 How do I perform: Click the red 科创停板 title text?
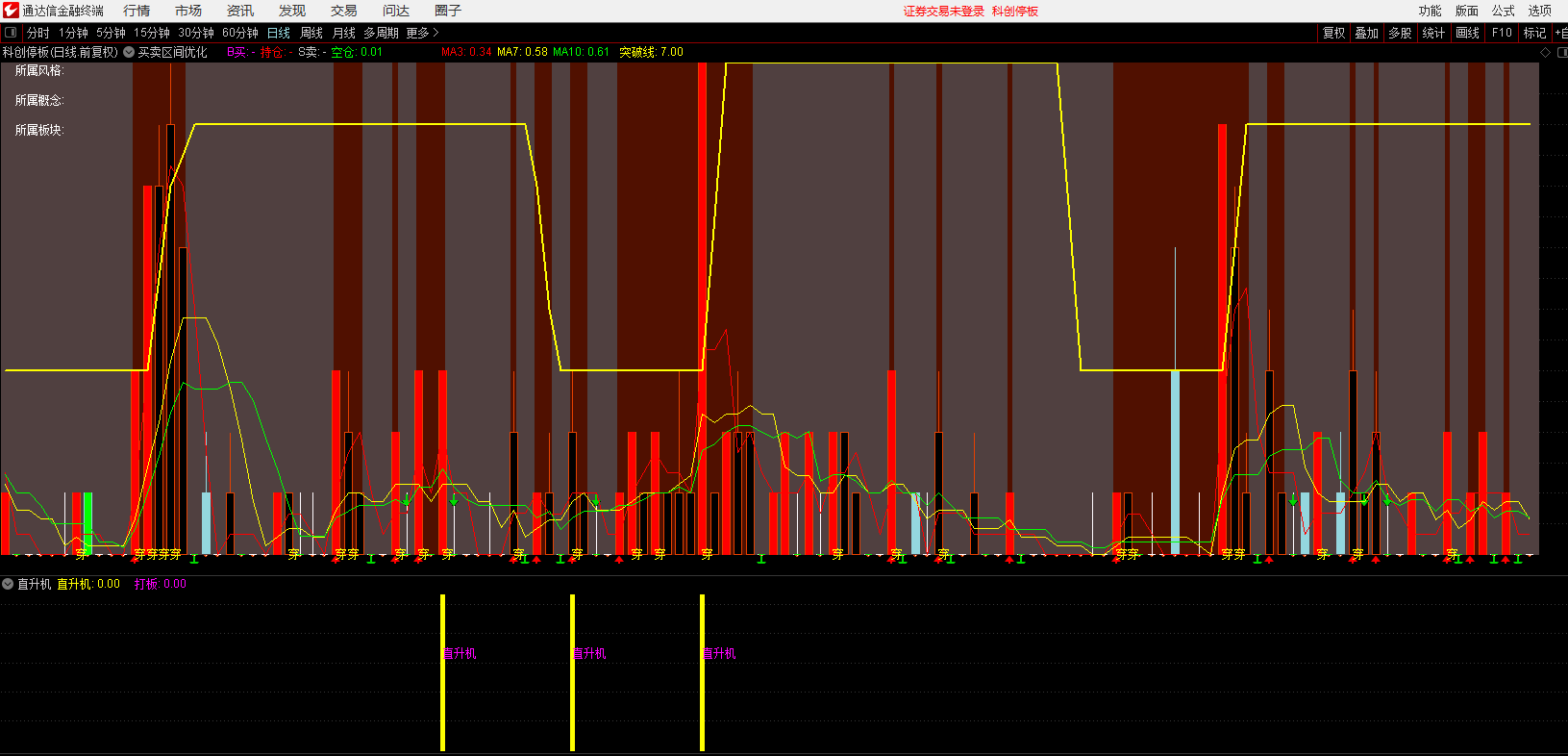pyautogui.click(x=1015, y=12)
